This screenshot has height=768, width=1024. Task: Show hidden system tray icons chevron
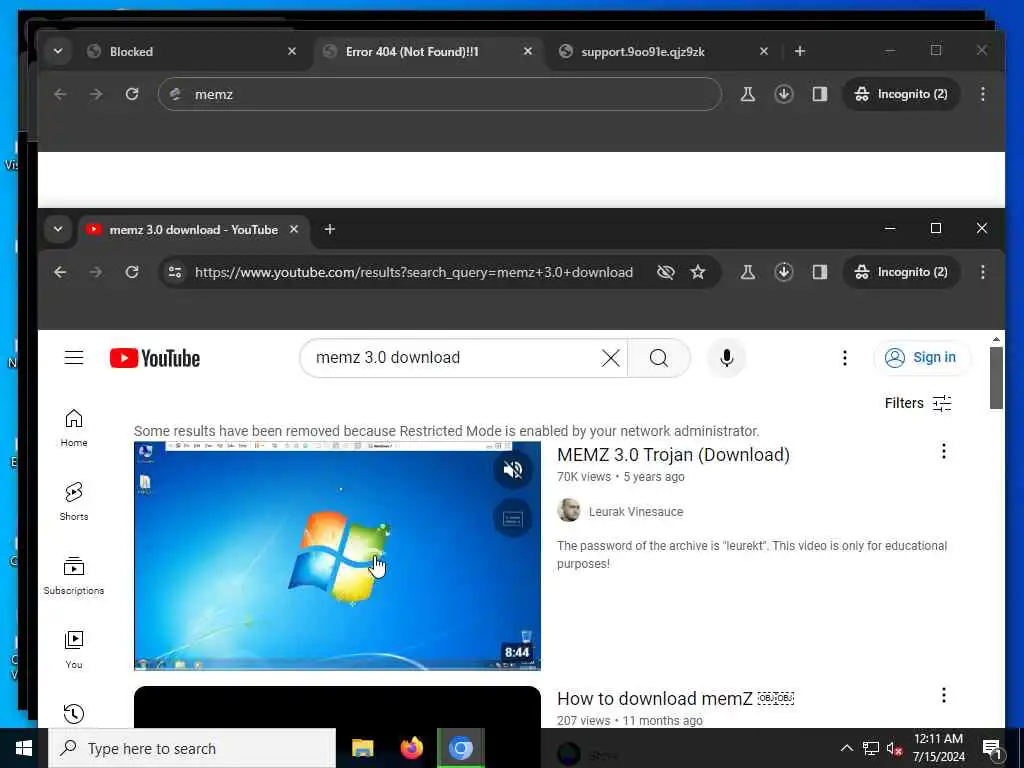click(846, 748)
